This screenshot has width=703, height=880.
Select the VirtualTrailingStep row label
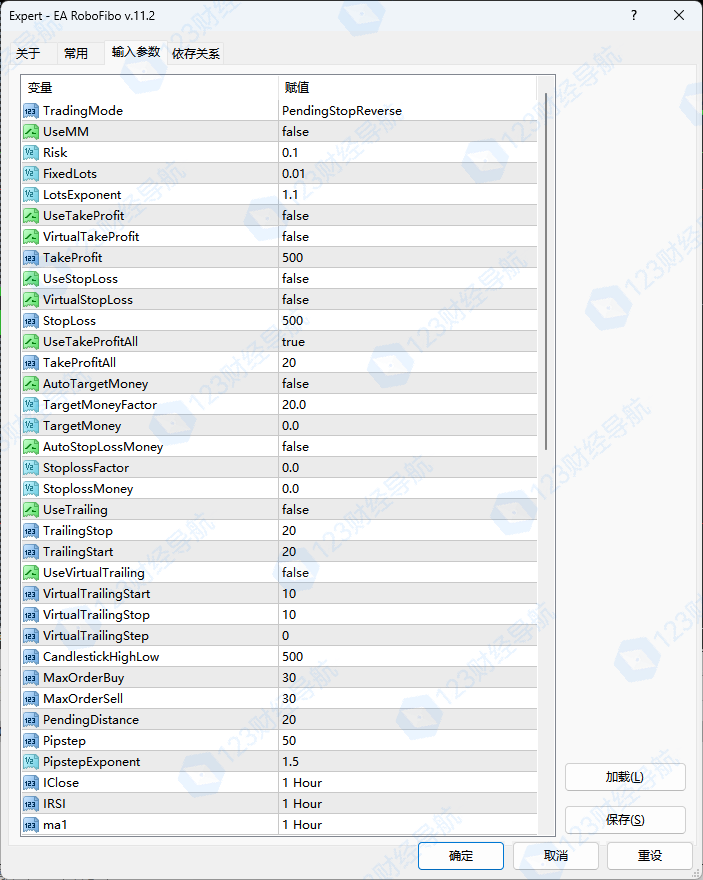(96, 636)
